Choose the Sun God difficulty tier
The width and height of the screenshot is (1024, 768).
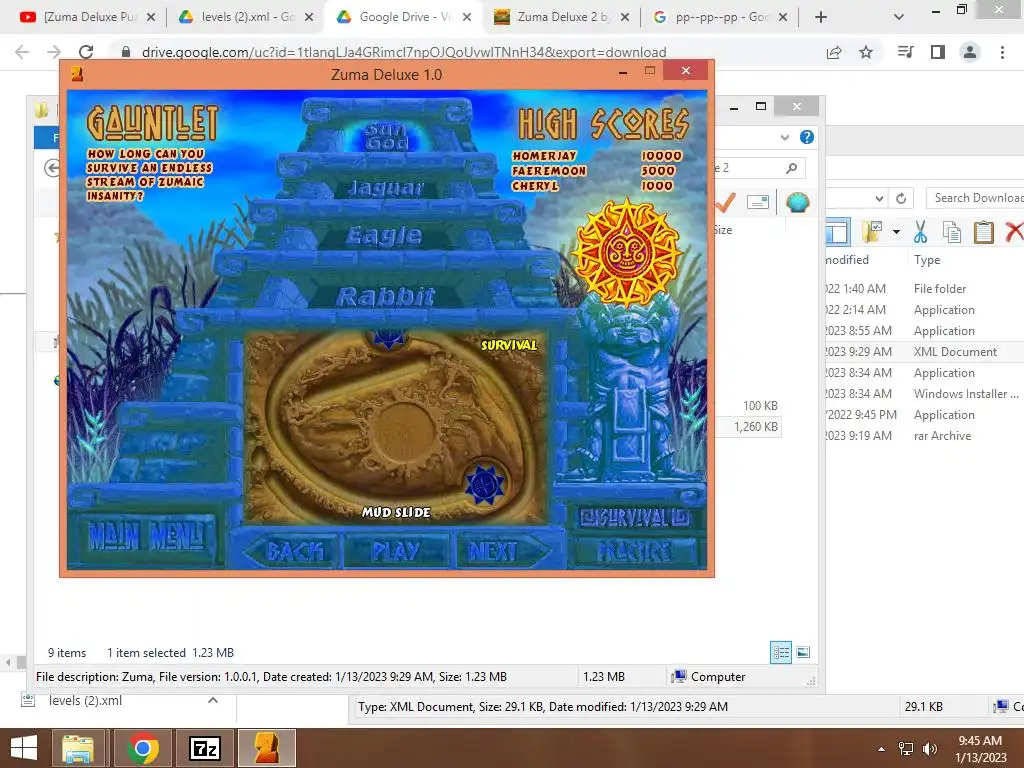[x=385, y=136]
